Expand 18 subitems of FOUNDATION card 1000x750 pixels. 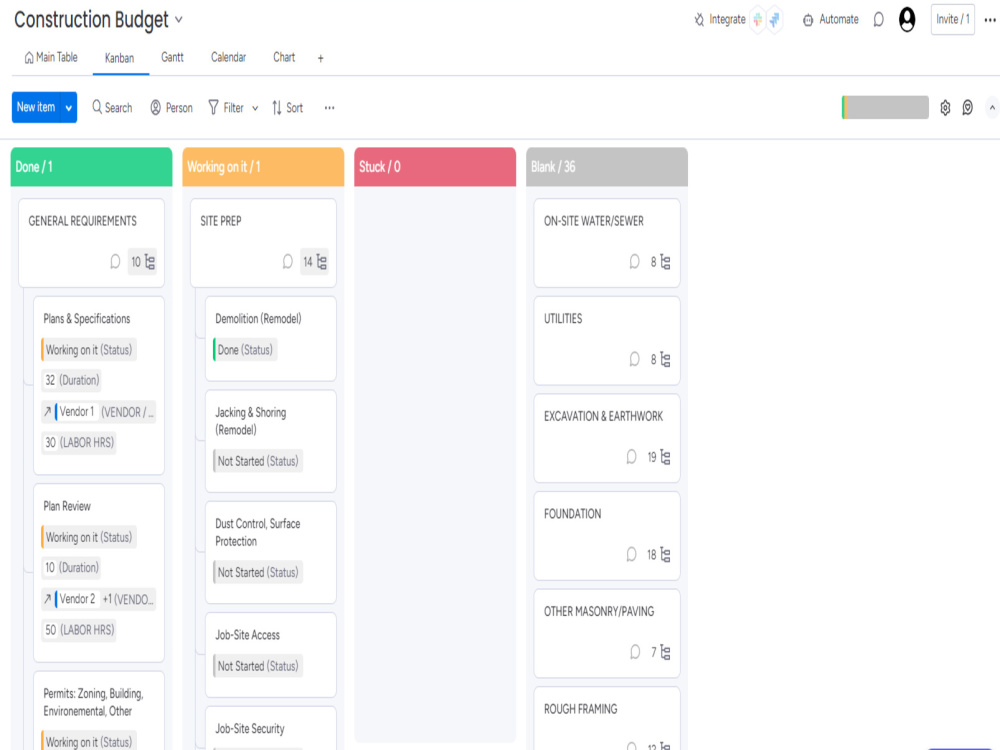[659, 554]
